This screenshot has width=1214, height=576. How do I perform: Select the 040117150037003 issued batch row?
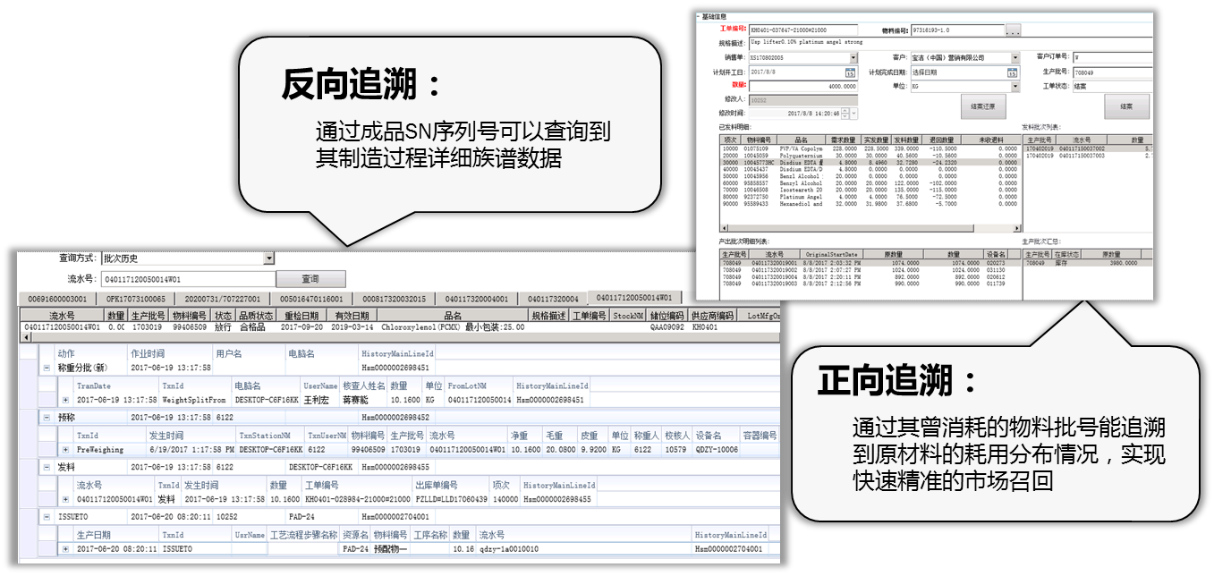coord(1088,155)
